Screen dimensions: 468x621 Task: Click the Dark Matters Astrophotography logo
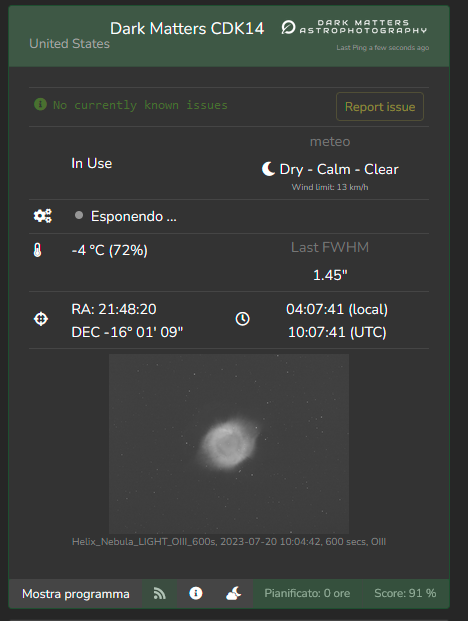[x=354, y=27]
